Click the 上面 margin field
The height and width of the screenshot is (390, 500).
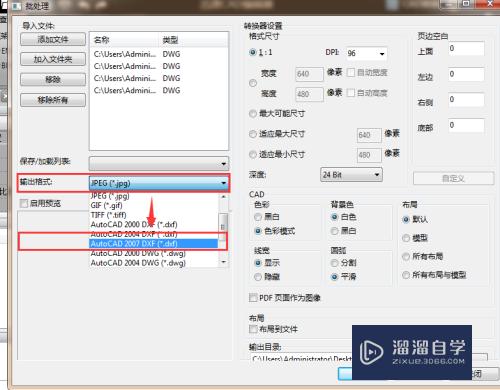point(466,49)
